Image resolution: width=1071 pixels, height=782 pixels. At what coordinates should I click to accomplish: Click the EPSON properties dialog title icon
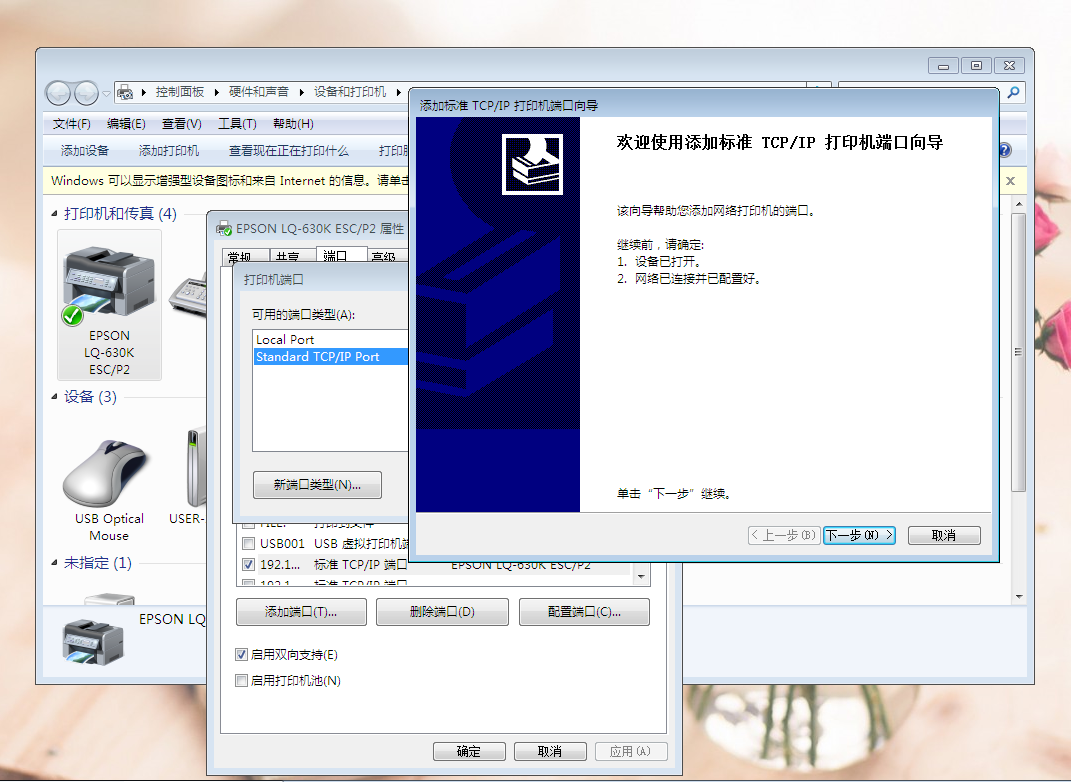[223, 228]
